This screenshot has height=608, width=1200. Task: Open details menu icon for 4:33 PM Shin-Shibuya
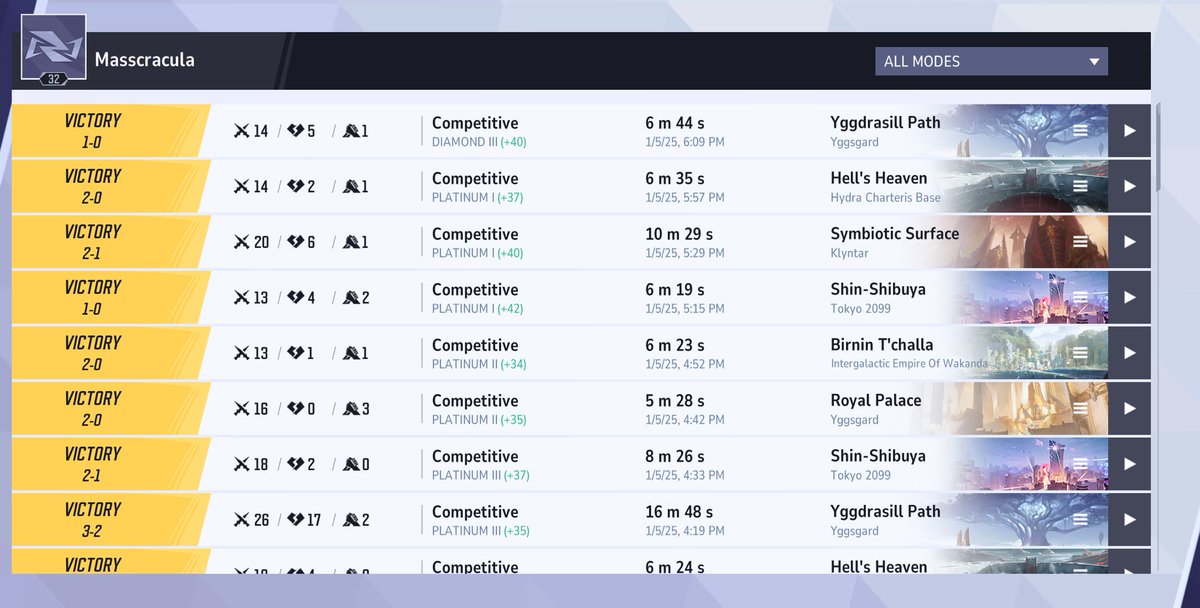coord(1080,464)
